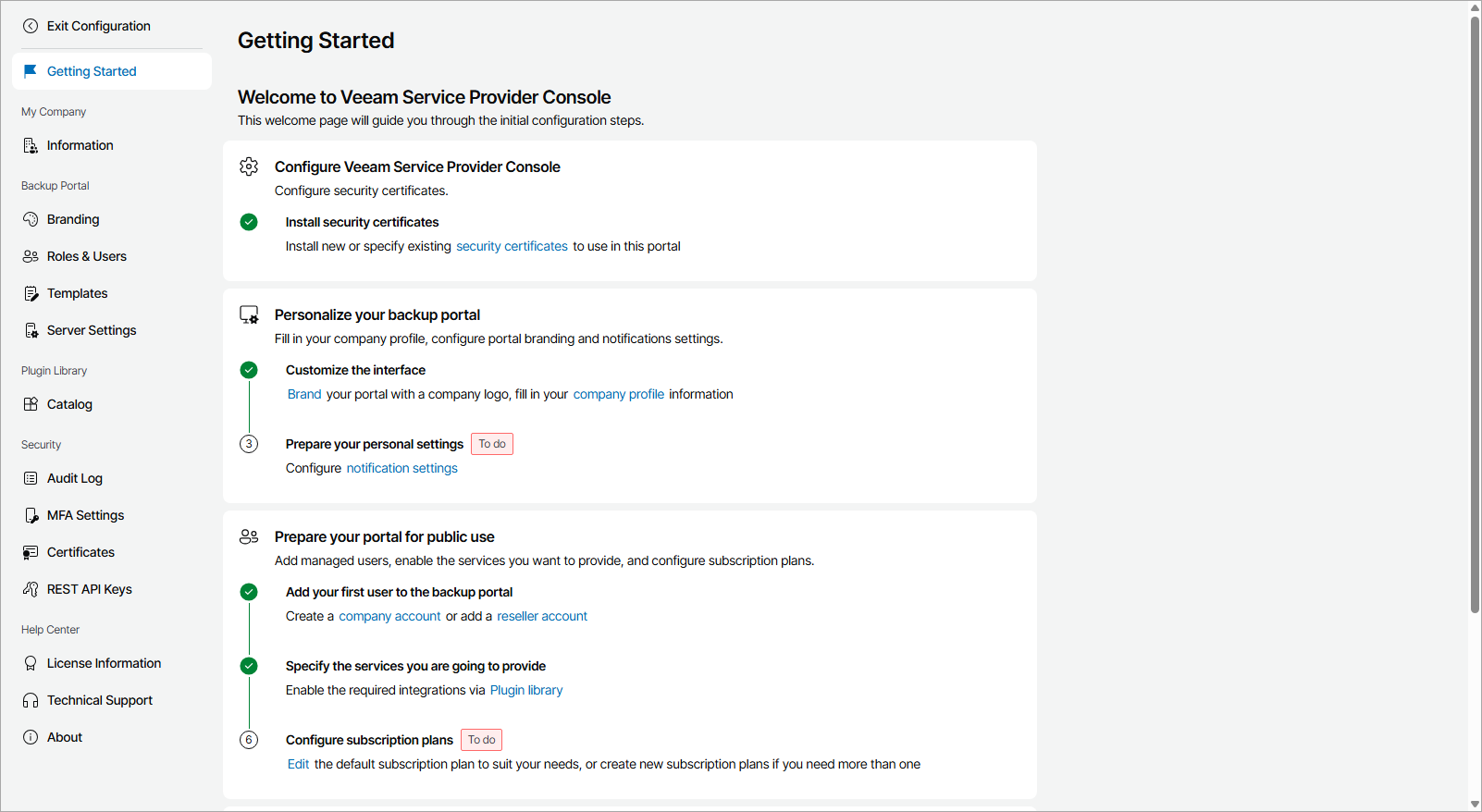
Task: Go to company Information in sidebar
Action: 80,145
